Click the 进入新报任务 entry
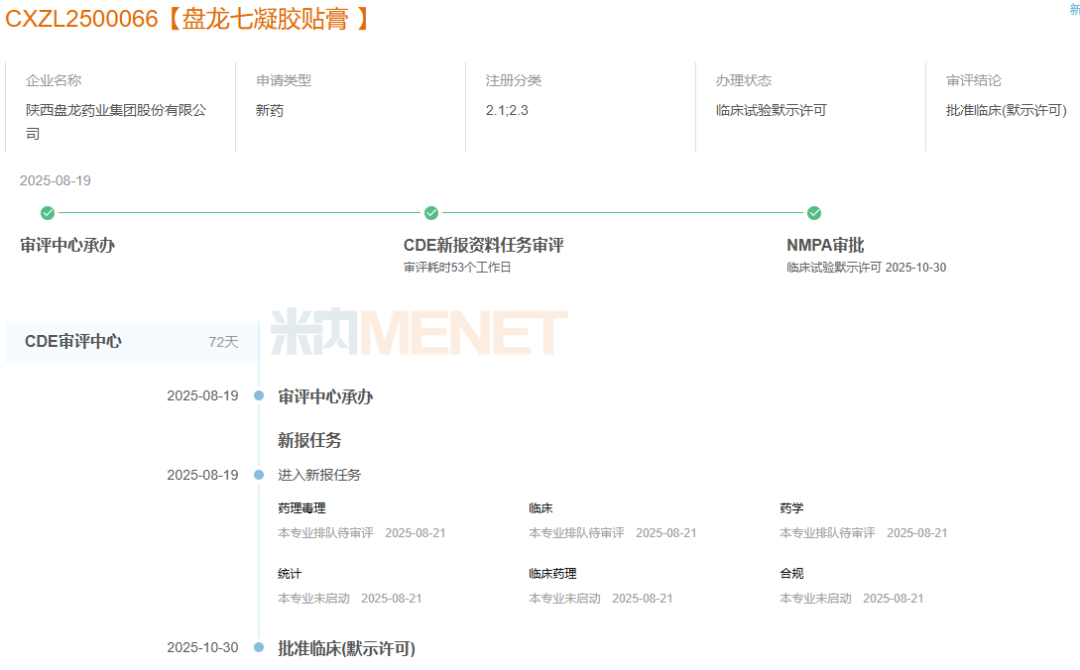This screenshot has width=1080, height=670. tap(319, 475)
